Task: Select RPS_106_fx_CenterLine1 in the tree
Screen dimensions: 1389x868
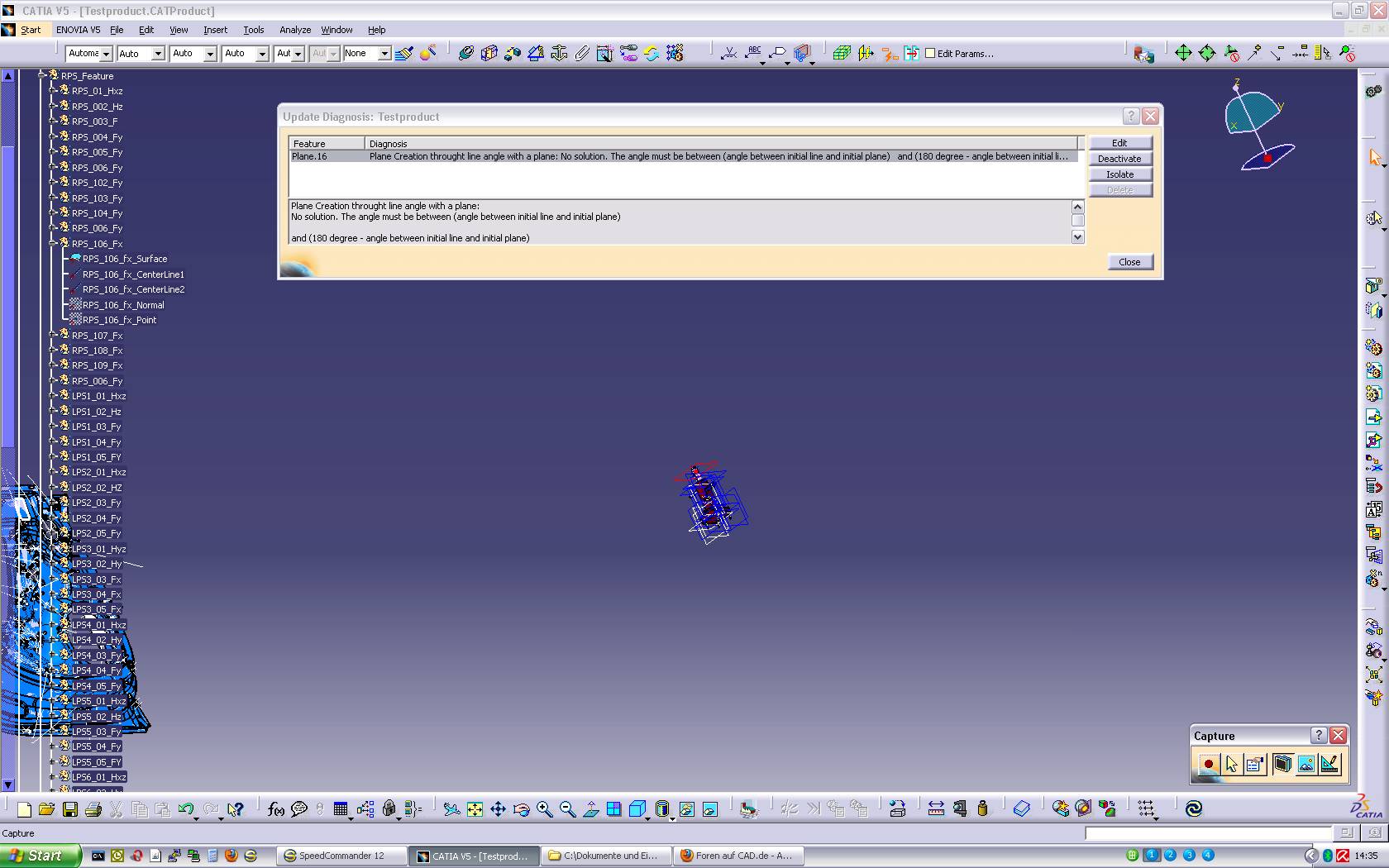Action: coord(133,274)
